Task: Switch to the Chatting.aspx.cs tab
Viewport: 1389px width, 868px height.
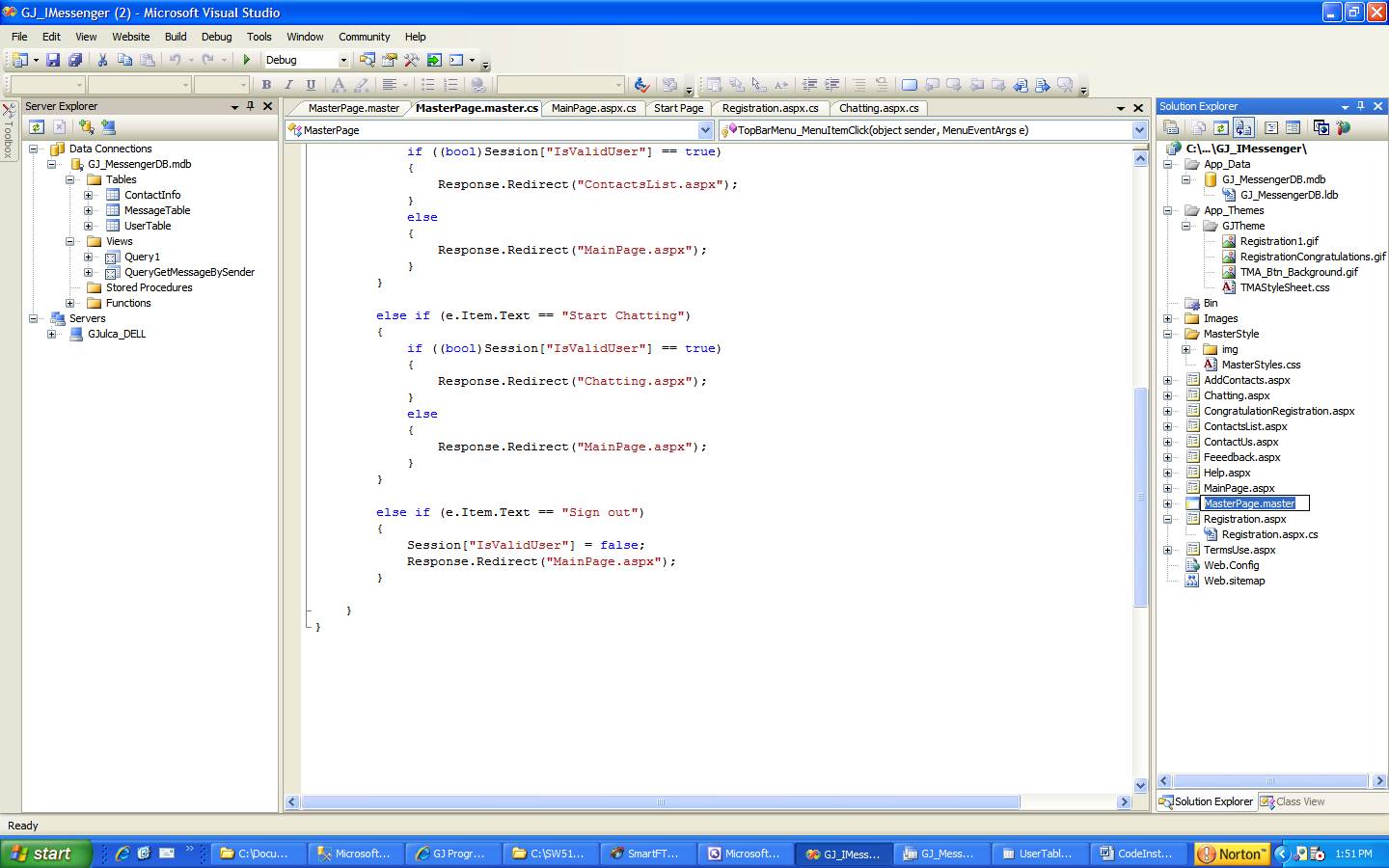Action: coord(879,108)
